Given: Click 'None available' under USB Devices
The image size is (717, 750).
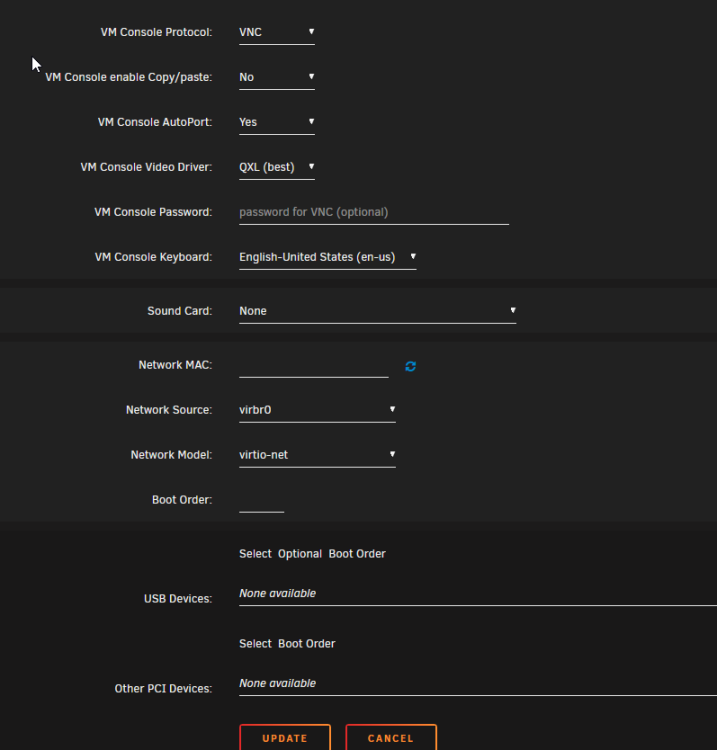Looking at the screenshot, I should tap(277, 594).
